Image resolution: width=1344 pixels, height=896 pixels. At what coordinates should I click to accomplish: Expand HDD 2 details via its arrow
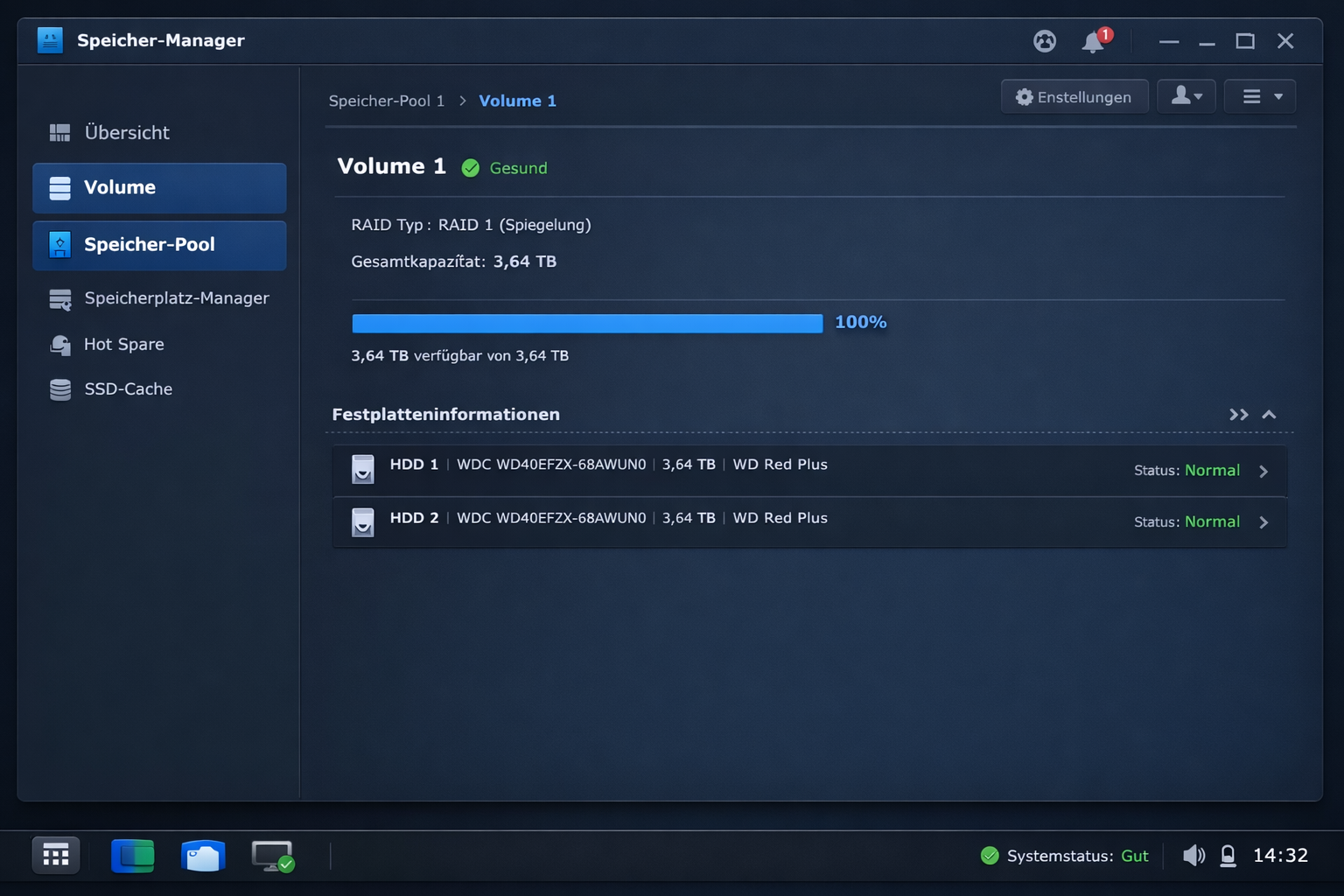coord(1263,522)
